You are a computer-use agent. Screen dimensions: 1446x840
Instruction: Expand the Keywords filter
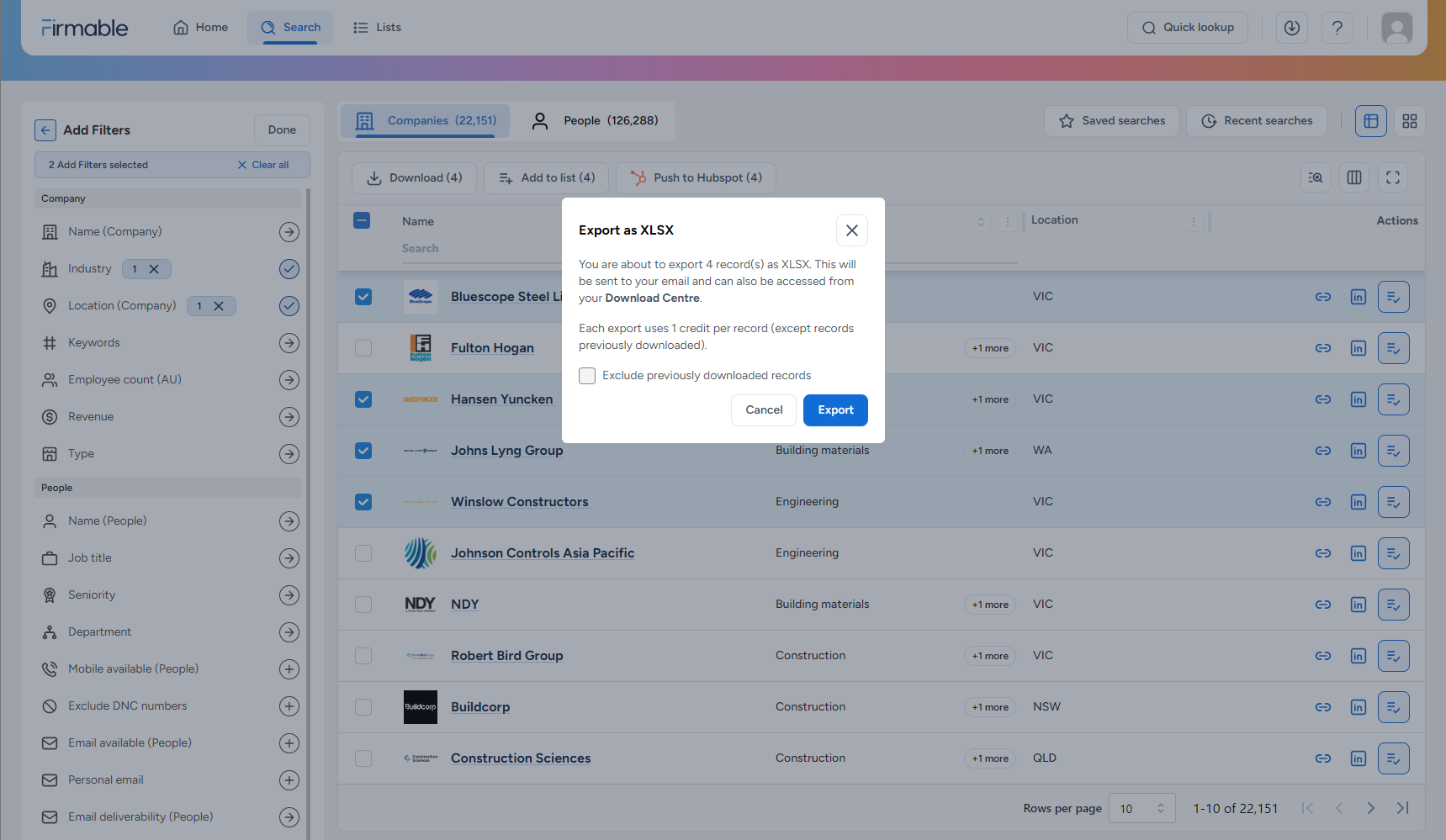[289, 343]
